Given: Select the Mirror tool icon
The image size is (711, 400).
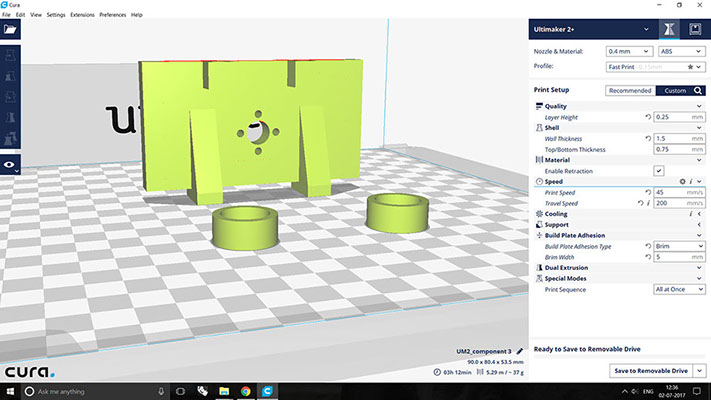Looking at the screenshot, I should tap(10, 118).
